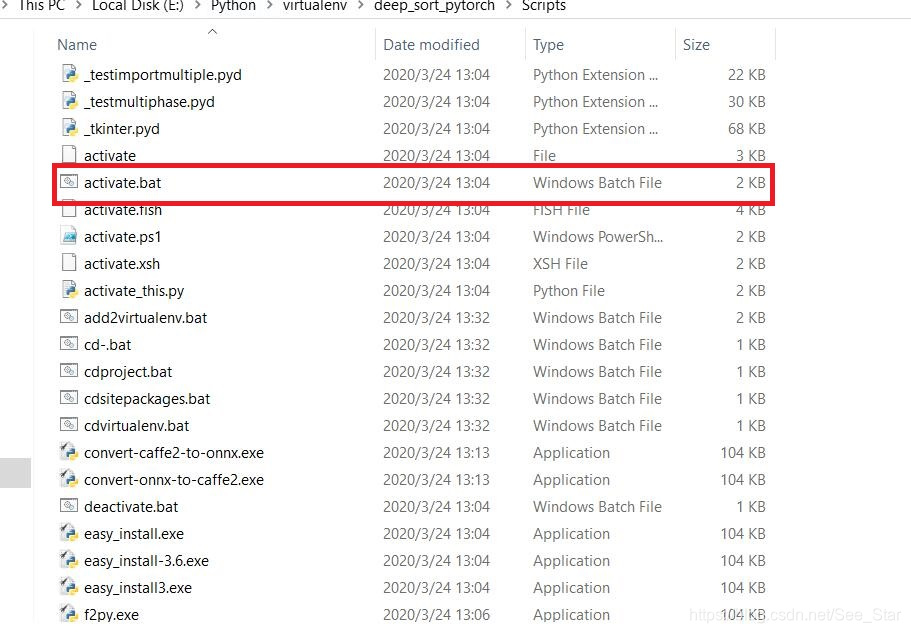Click the convert-caffe2-to-onnx.exe icon

tap(69, 452)
